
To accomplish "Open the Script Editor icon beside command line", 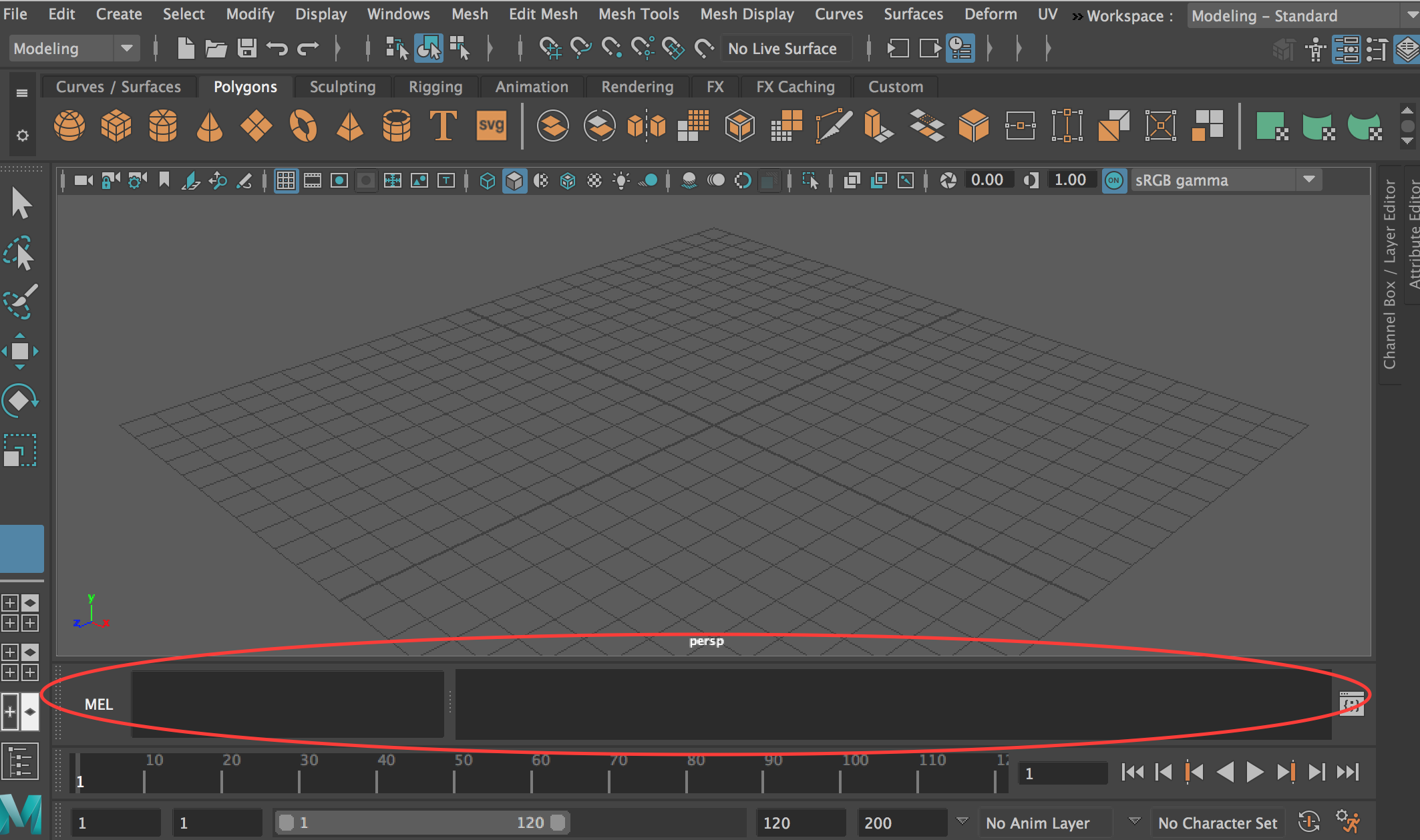I will (x=1351, y=703).
